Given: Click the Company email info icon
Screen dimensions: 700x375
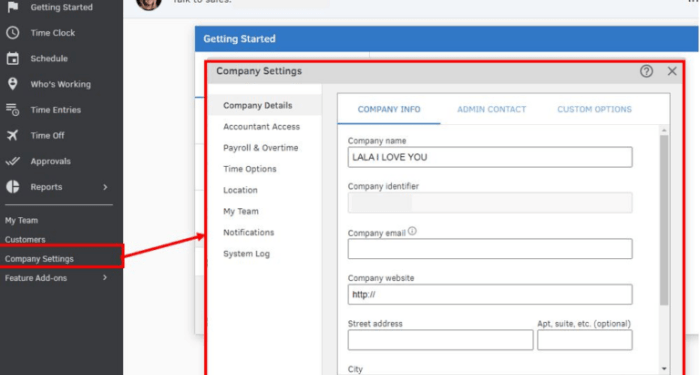Looking at the screenshot, I should 412,231.
